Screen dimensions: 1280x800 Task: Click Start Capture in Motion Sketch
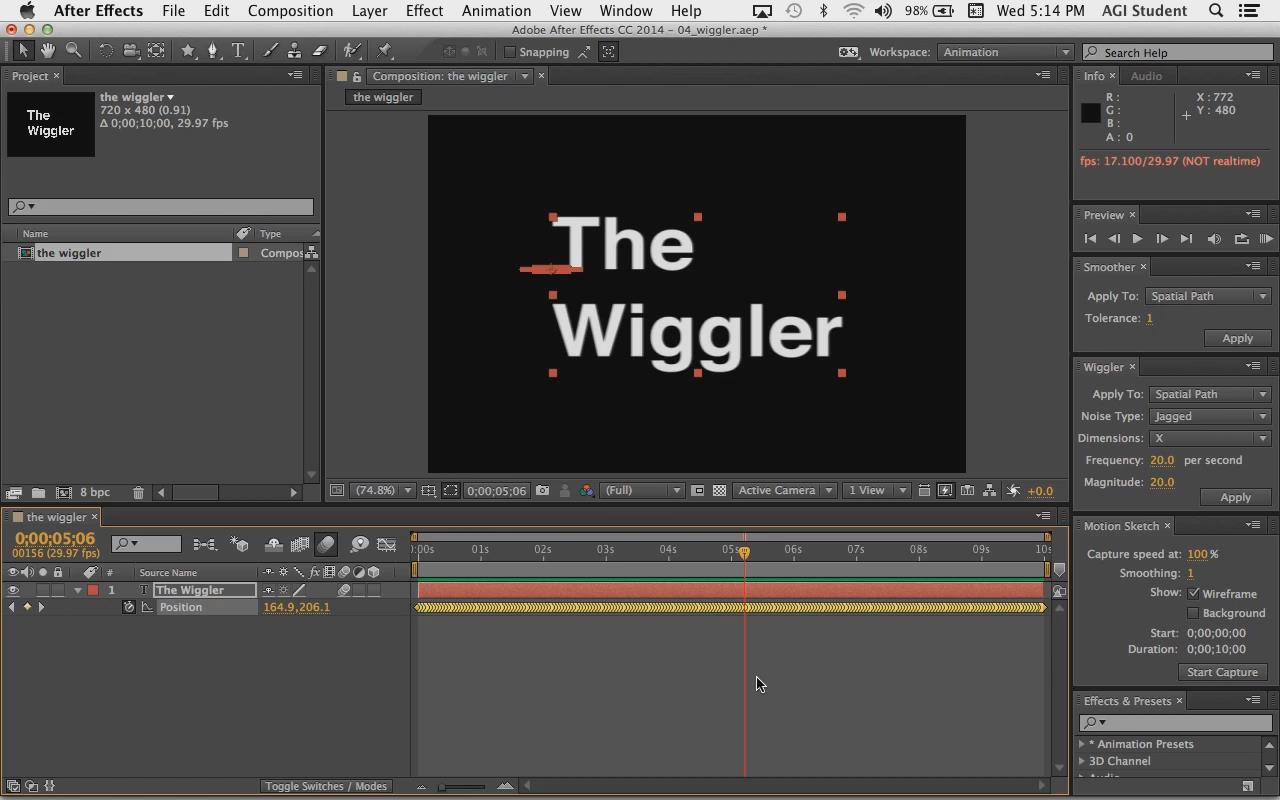coord(1222,672)
